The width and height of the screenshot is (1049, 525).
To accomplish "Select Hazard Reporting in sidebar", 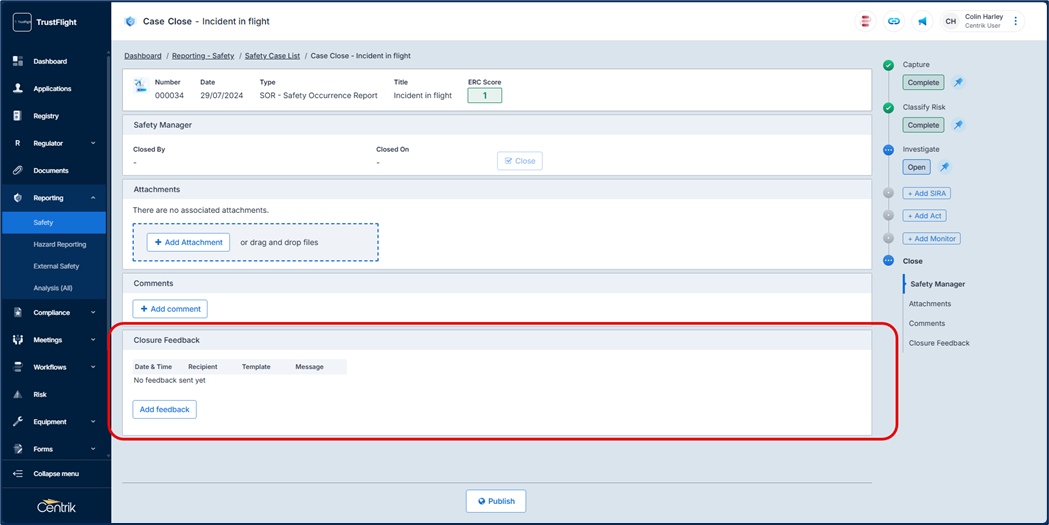I will (x=59, y=244).
